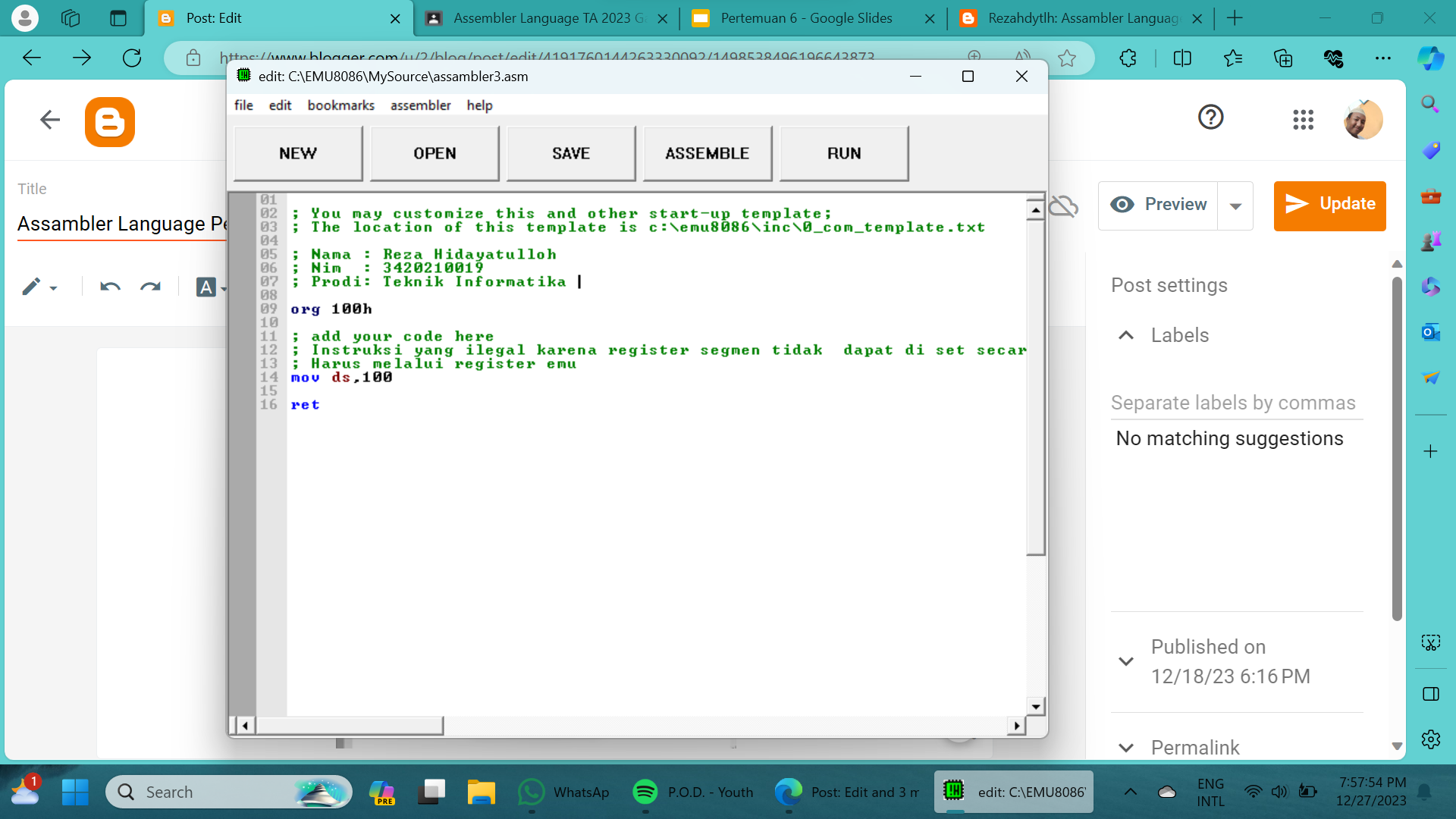The width and height of the screenshot is (1456, 819).
Task: Click the editor horizontal scrollbar thumb
Action: coord(349,726)
